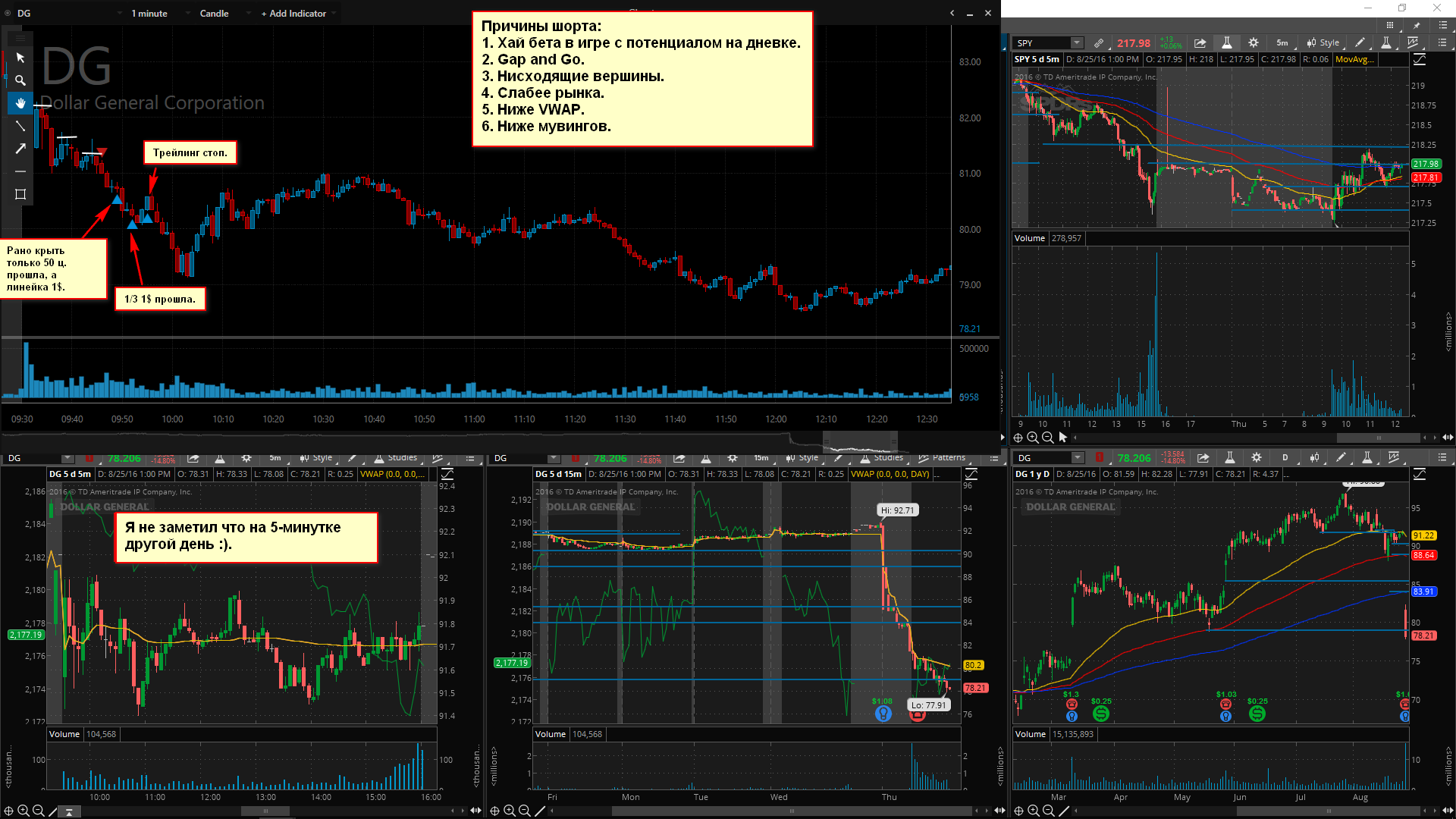
Task: Open the pencil drawings menu in SPY chart
Action: (1360, 43)
